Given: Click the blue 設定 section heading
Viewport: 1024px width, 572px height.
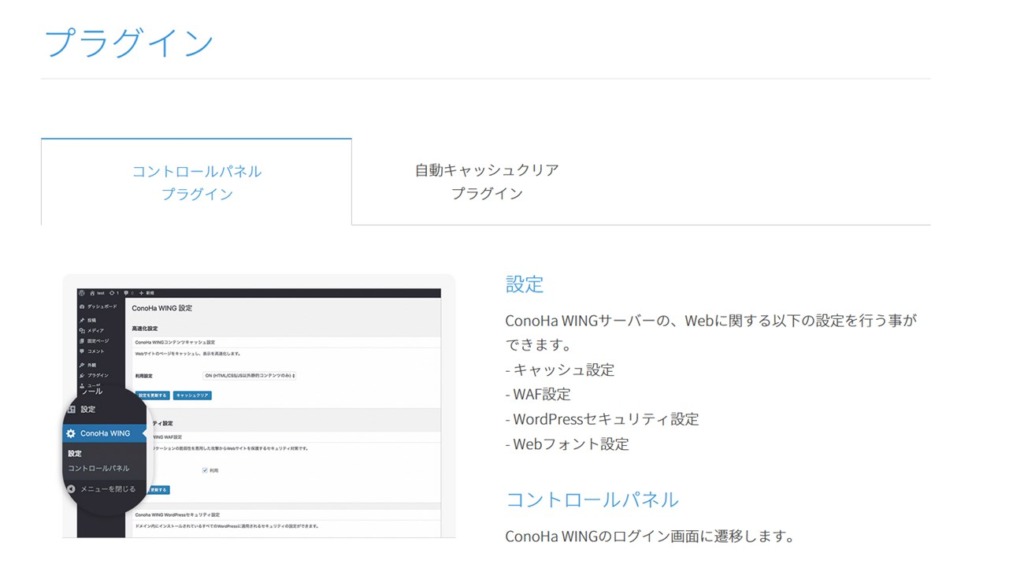Looking at the screenshot, I should pyautogui.click(x=524, y=284).
